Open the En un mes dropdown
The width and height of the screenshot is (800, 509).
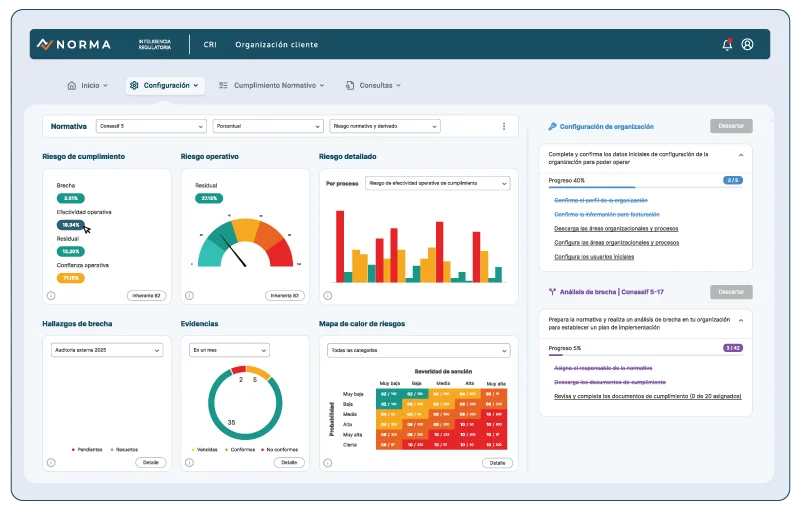229,350
